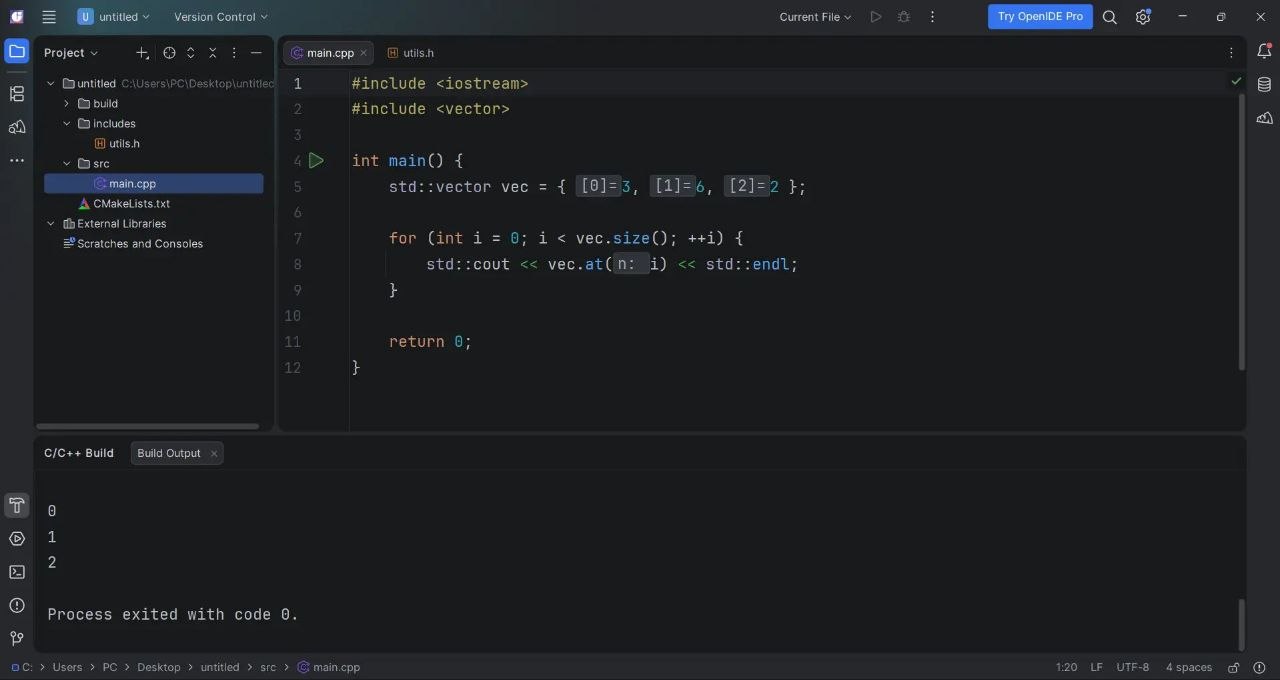1280x680 pixels.
Task: Select opened file locate icon
Action: (x=169, y=53)
